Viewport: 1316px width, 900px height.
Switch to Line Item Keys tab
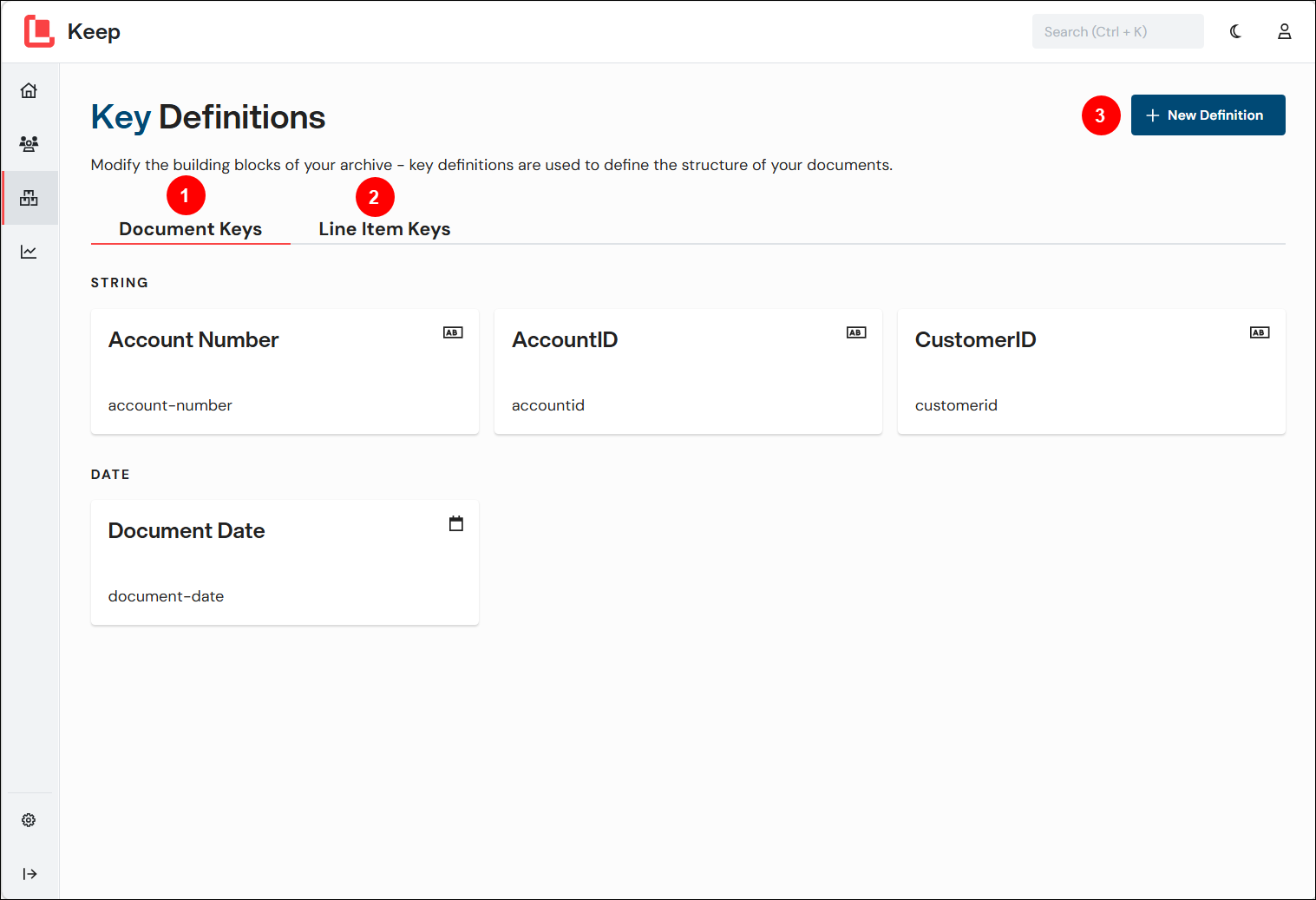click(x=384, y=229)
